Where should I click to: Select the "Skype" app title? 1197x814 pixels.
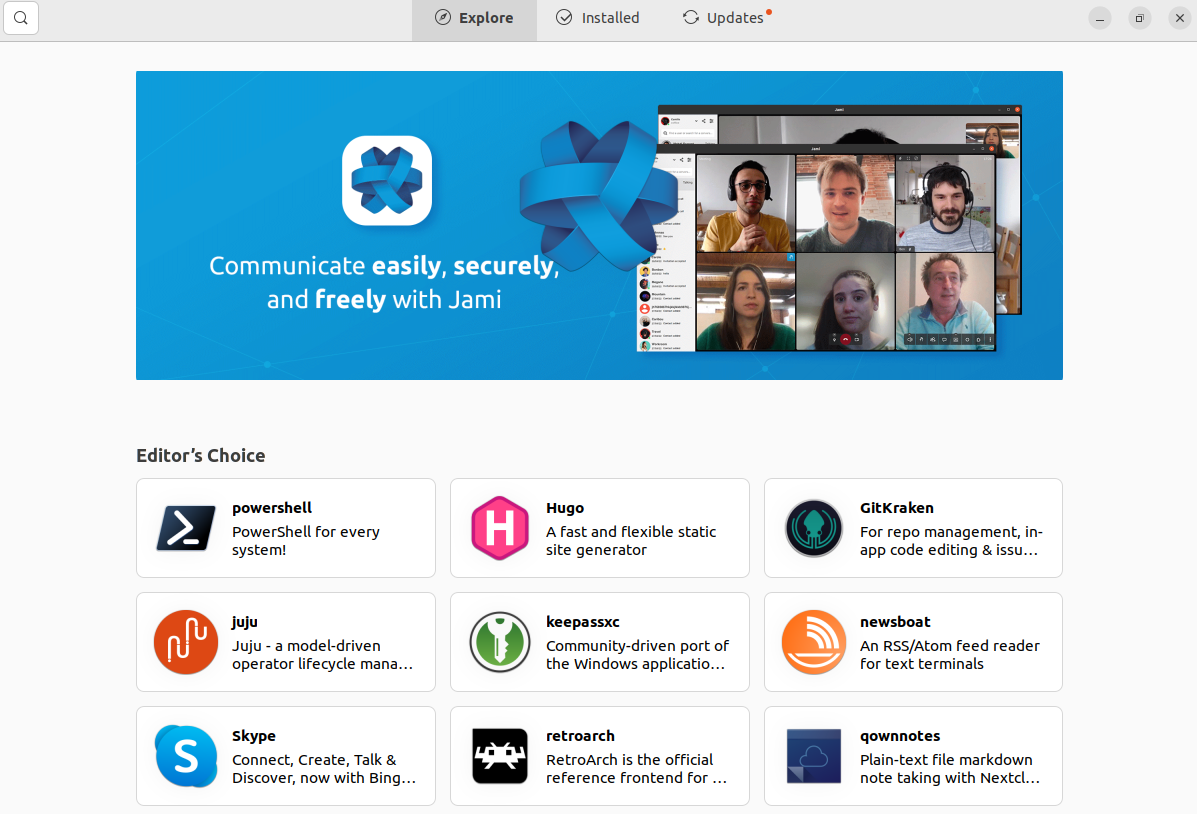(253, 735)
